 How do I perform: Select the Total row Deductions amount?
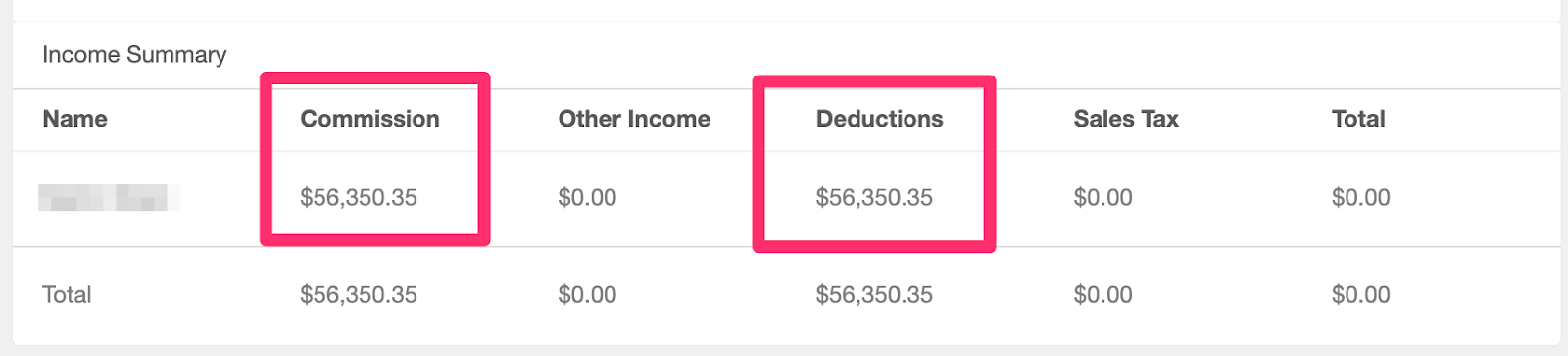click(874, 294)
